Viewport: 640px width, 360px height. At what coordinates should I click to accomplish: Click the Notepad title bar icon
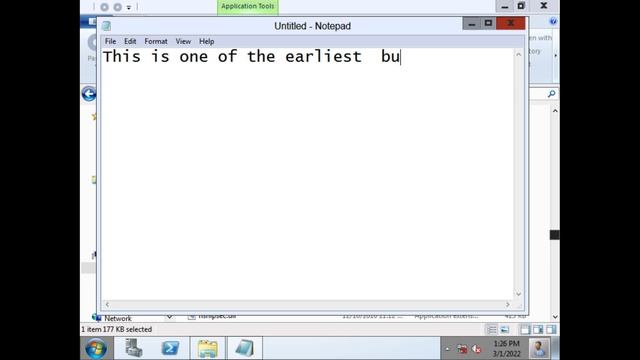107,26
